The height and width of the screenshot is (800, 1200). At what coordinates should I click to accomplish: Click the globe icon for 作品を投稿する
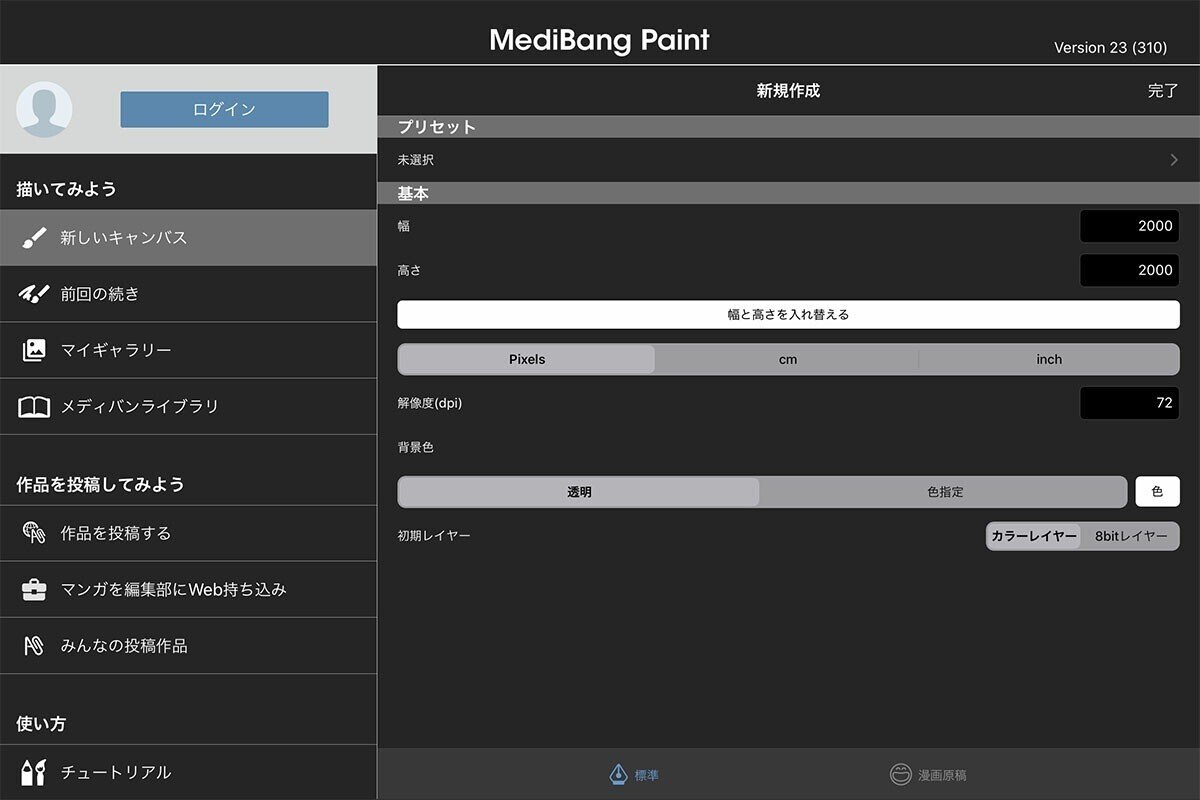pos(35,533)
